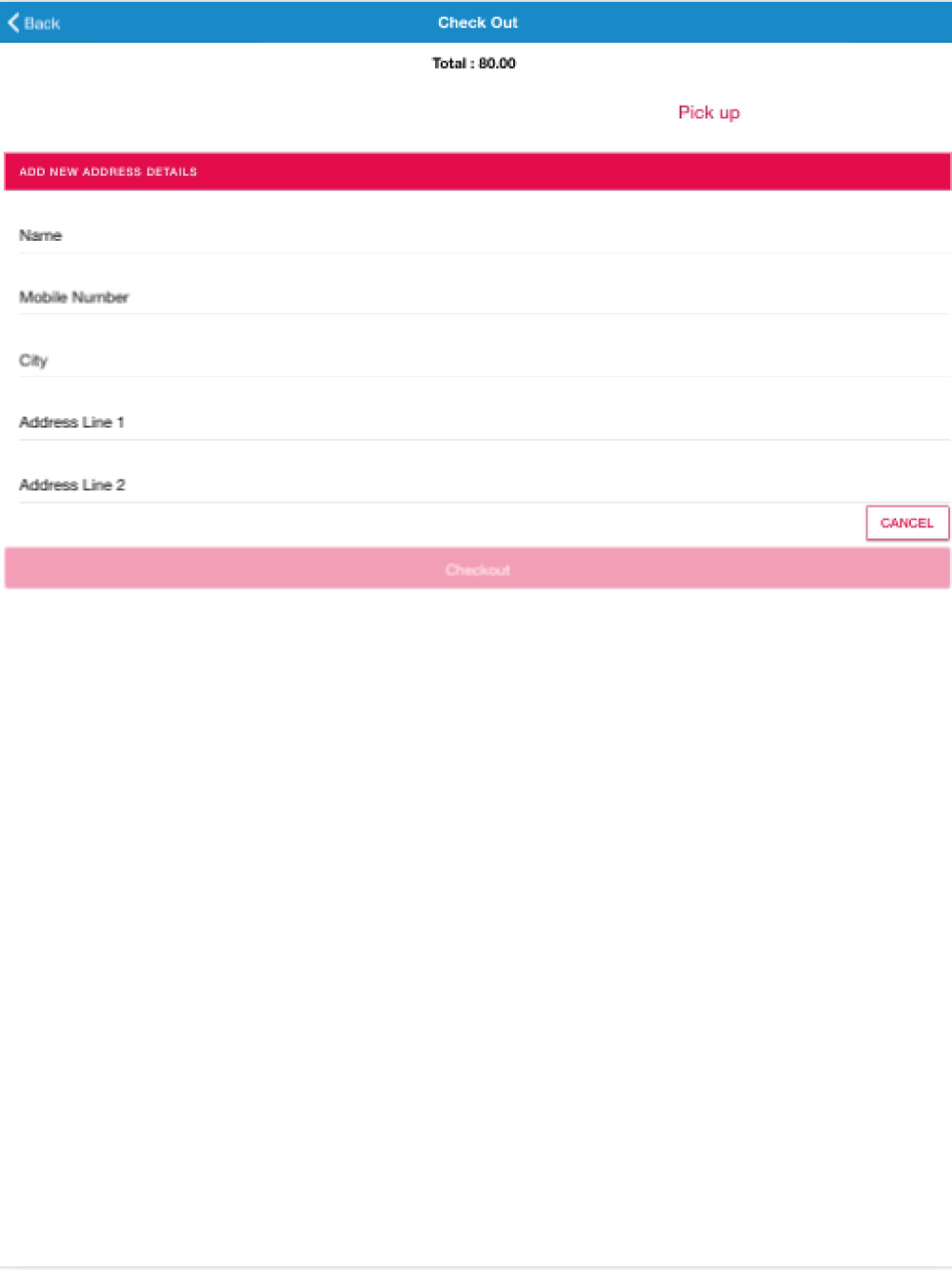Click the Add New Address Details text
Image resolution: width=952 pixels, height=1270 pixels.
[109, 171]
